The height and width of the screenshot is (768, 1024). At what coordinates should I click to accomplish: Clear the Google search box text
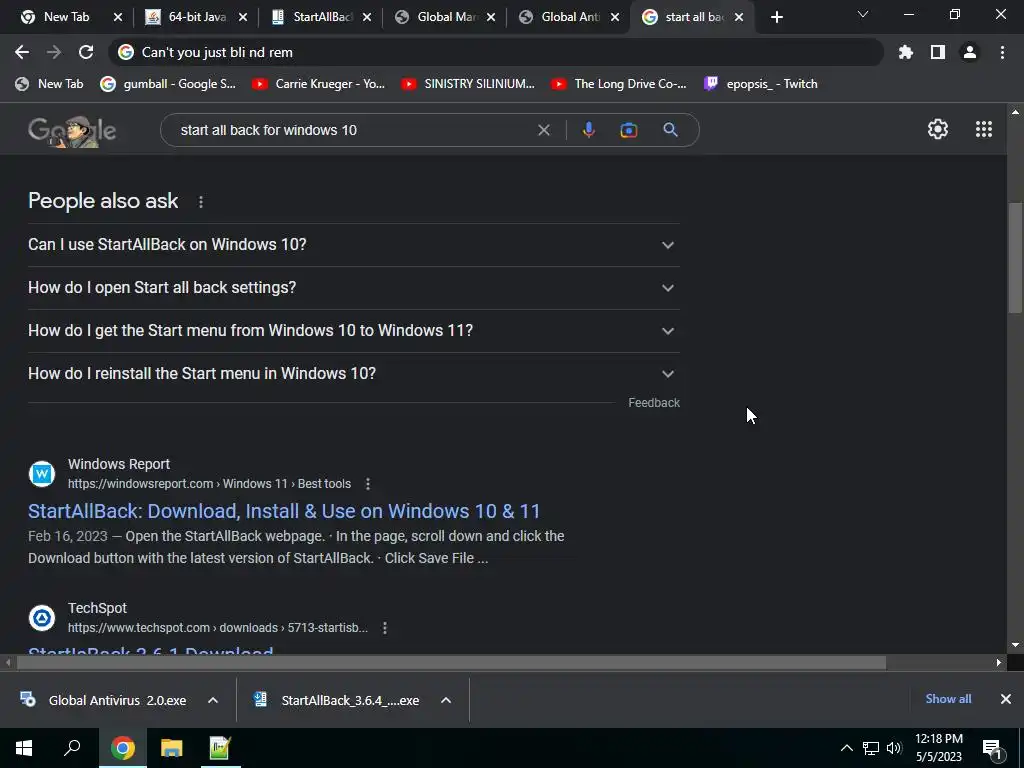click(543, 130)
